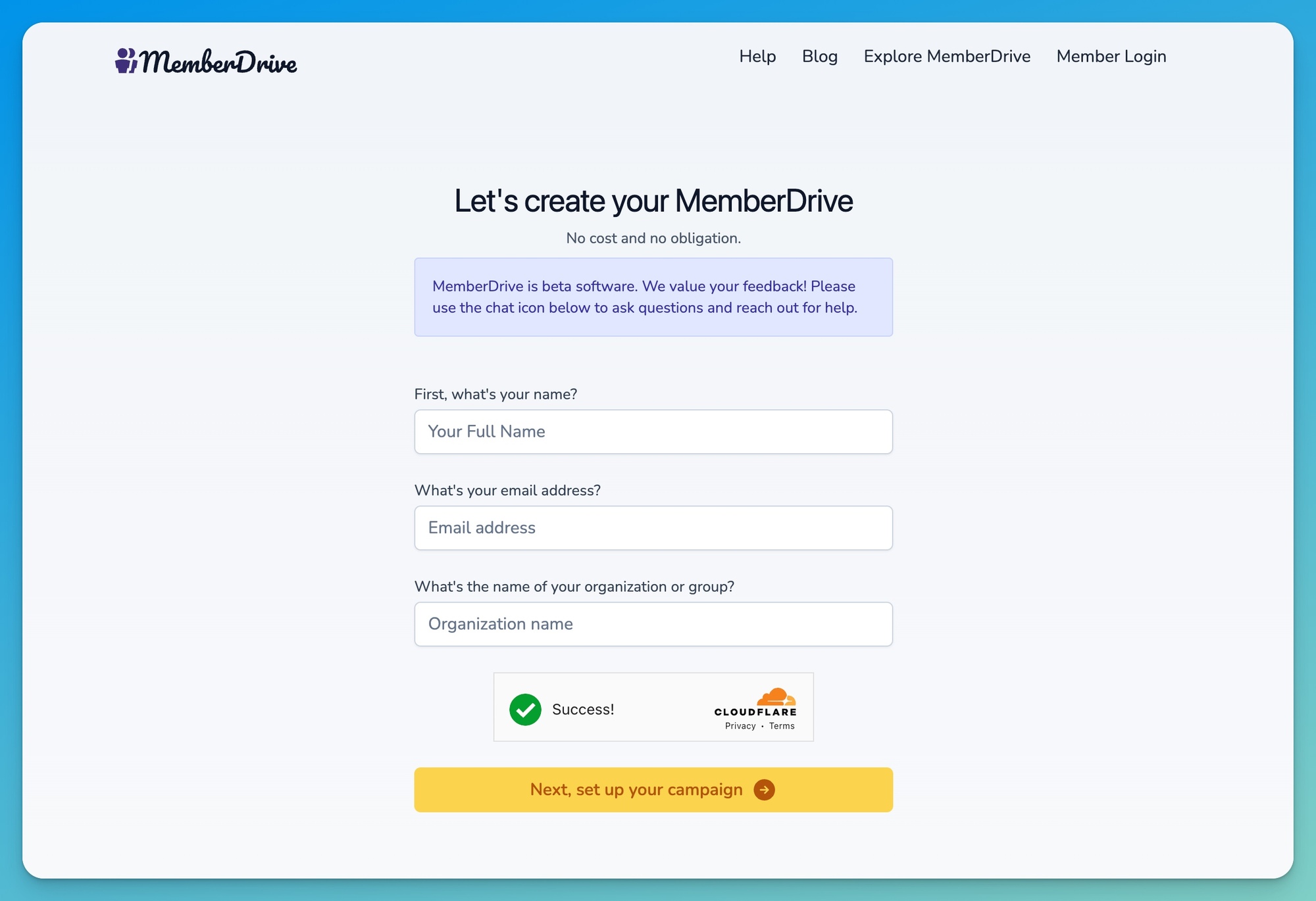Select the Organization name input

point(653,623)
